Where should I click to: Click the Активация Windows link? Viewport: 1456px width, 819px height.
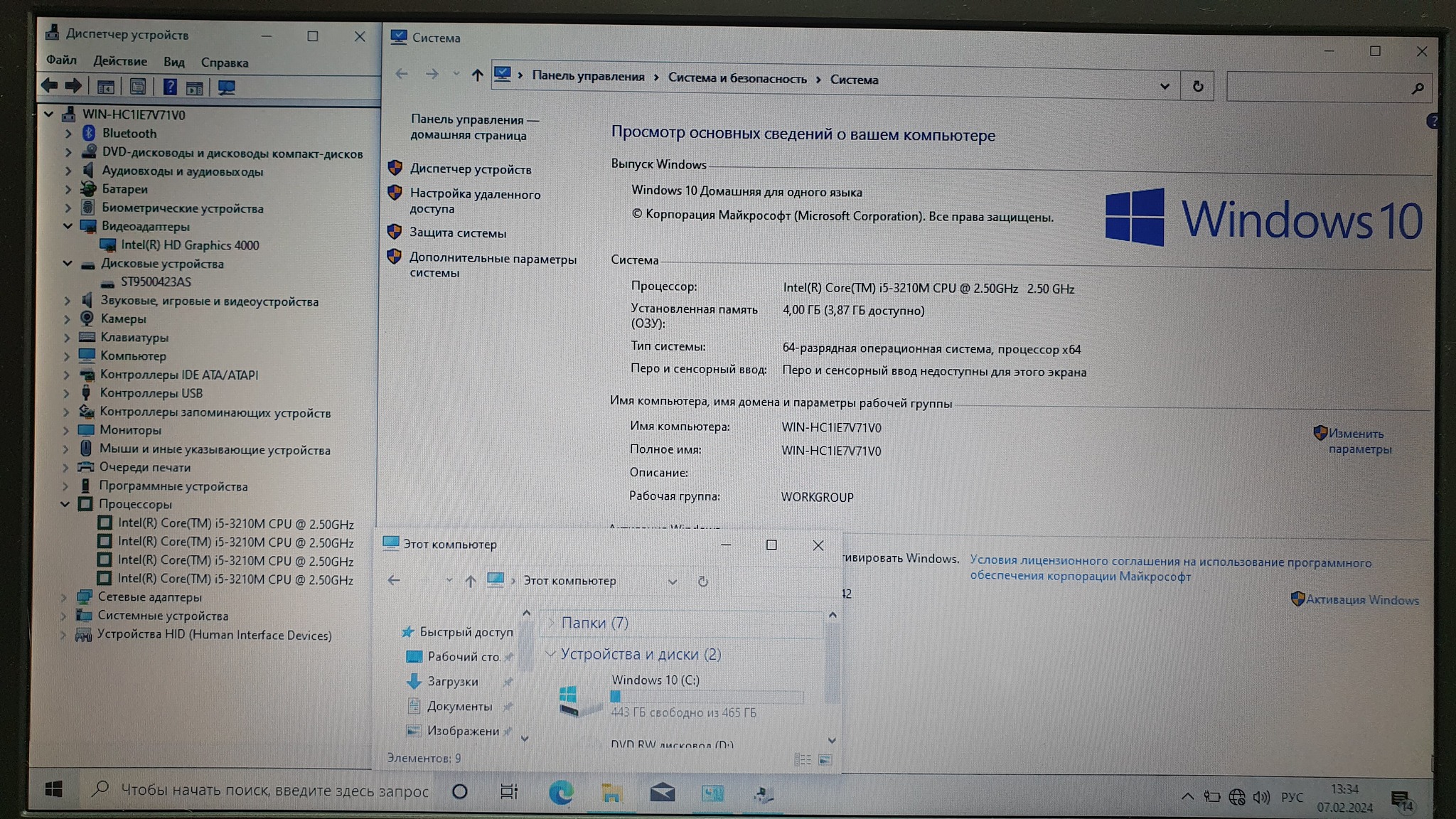[1361, 599]
